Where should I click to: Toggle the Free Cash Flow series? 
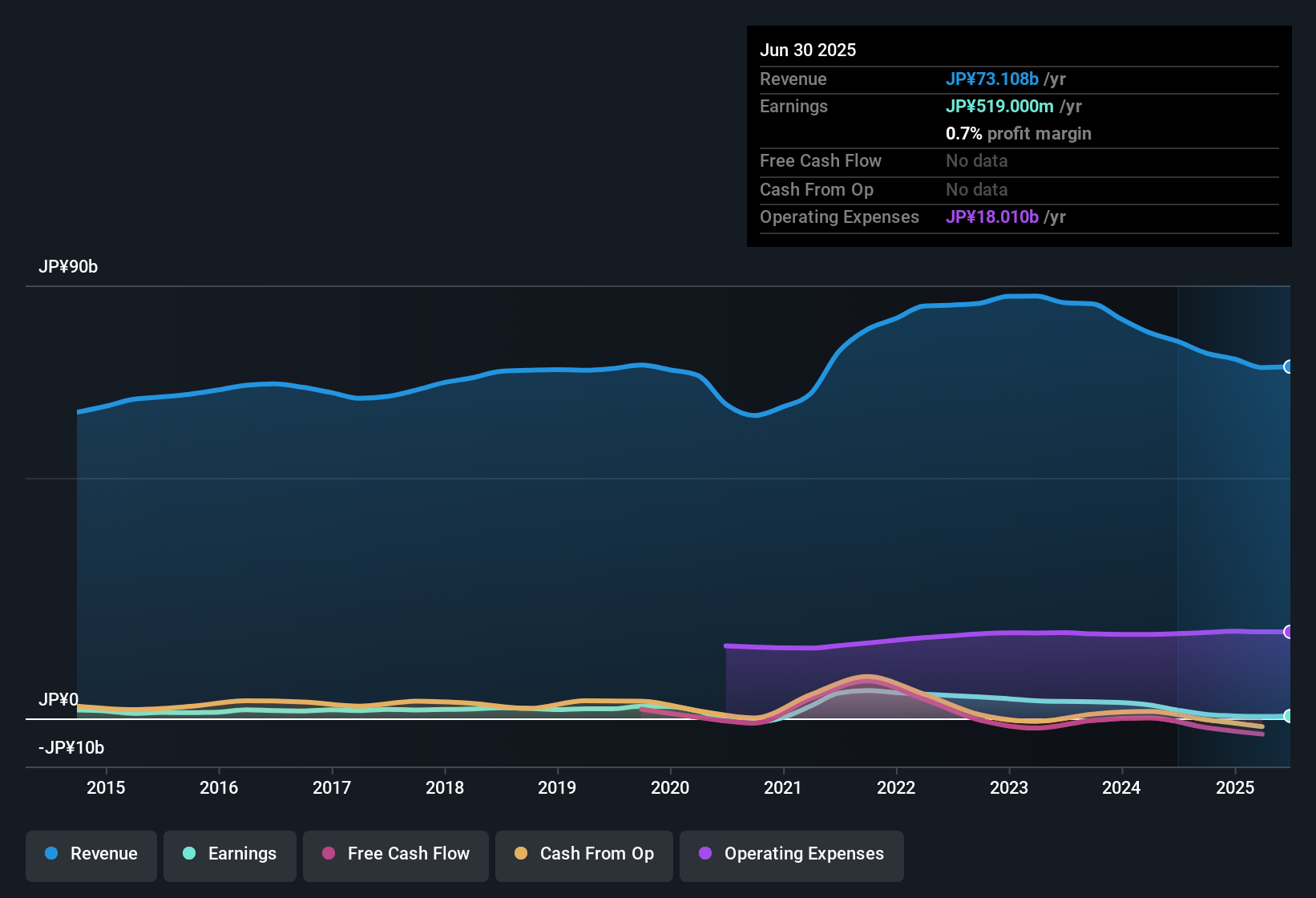395,855
